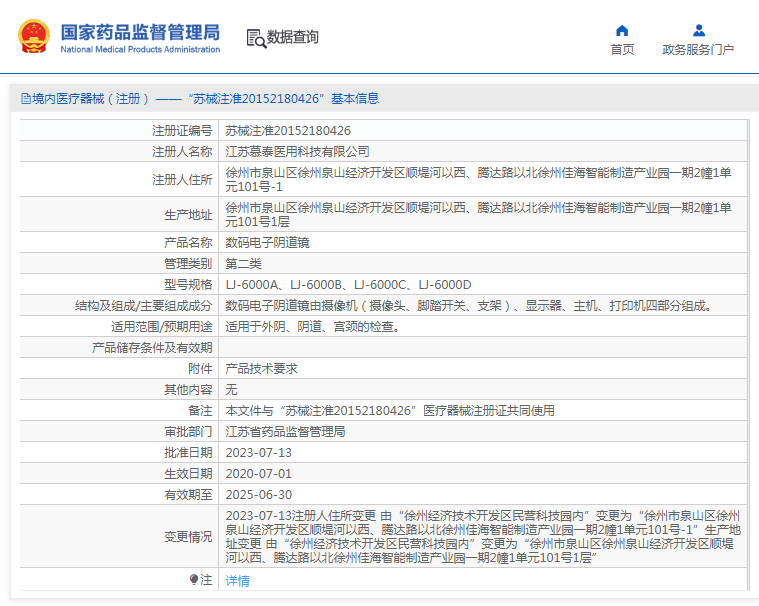Select registration number 苏械注准20152180426 value cell

288,130
